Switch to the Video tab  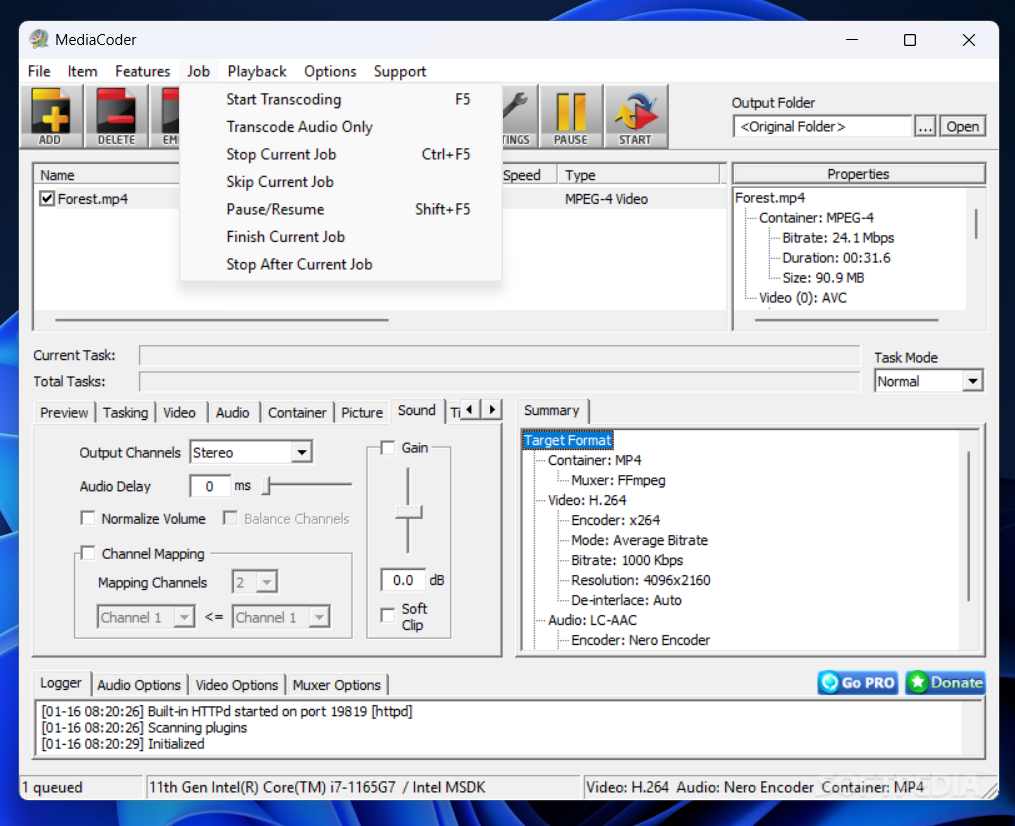point(179,412)
